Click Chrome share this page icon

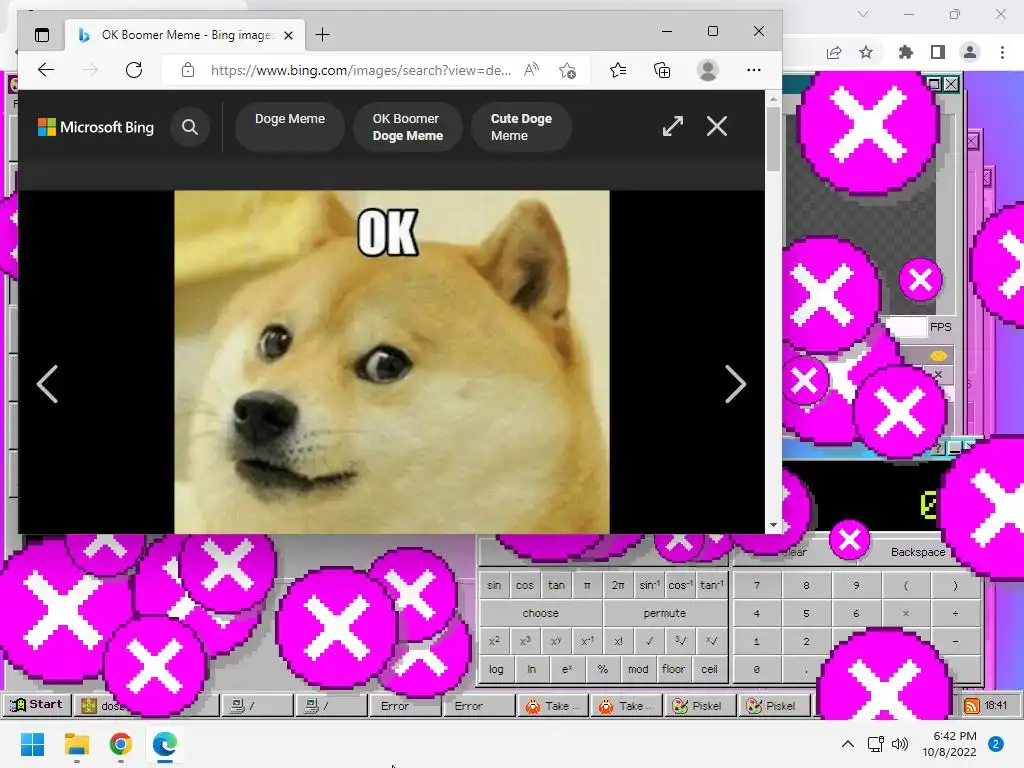pyautogui.click(x=834, y=52)
